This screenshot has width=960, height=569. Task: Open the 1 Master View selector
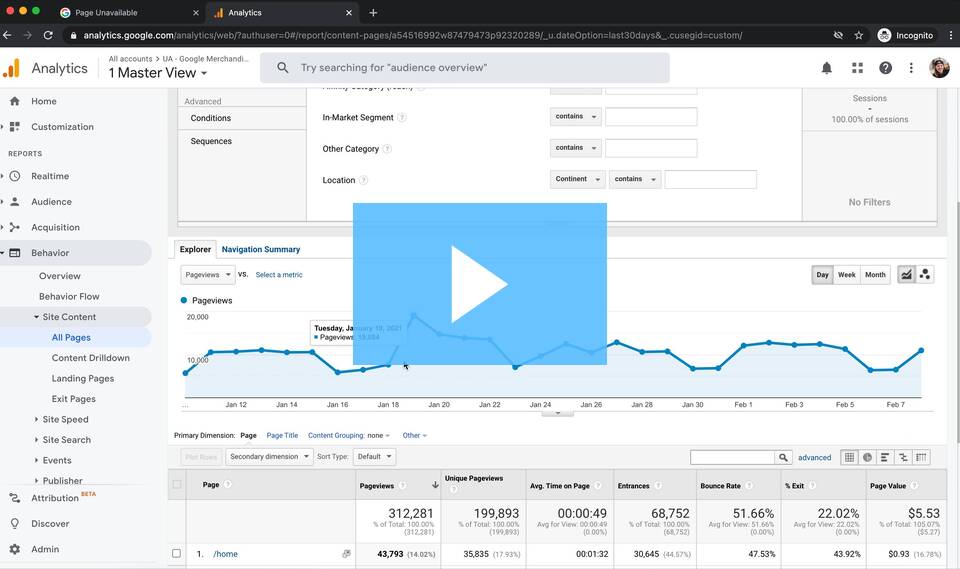pyautogui.click(x=158, y=73)
